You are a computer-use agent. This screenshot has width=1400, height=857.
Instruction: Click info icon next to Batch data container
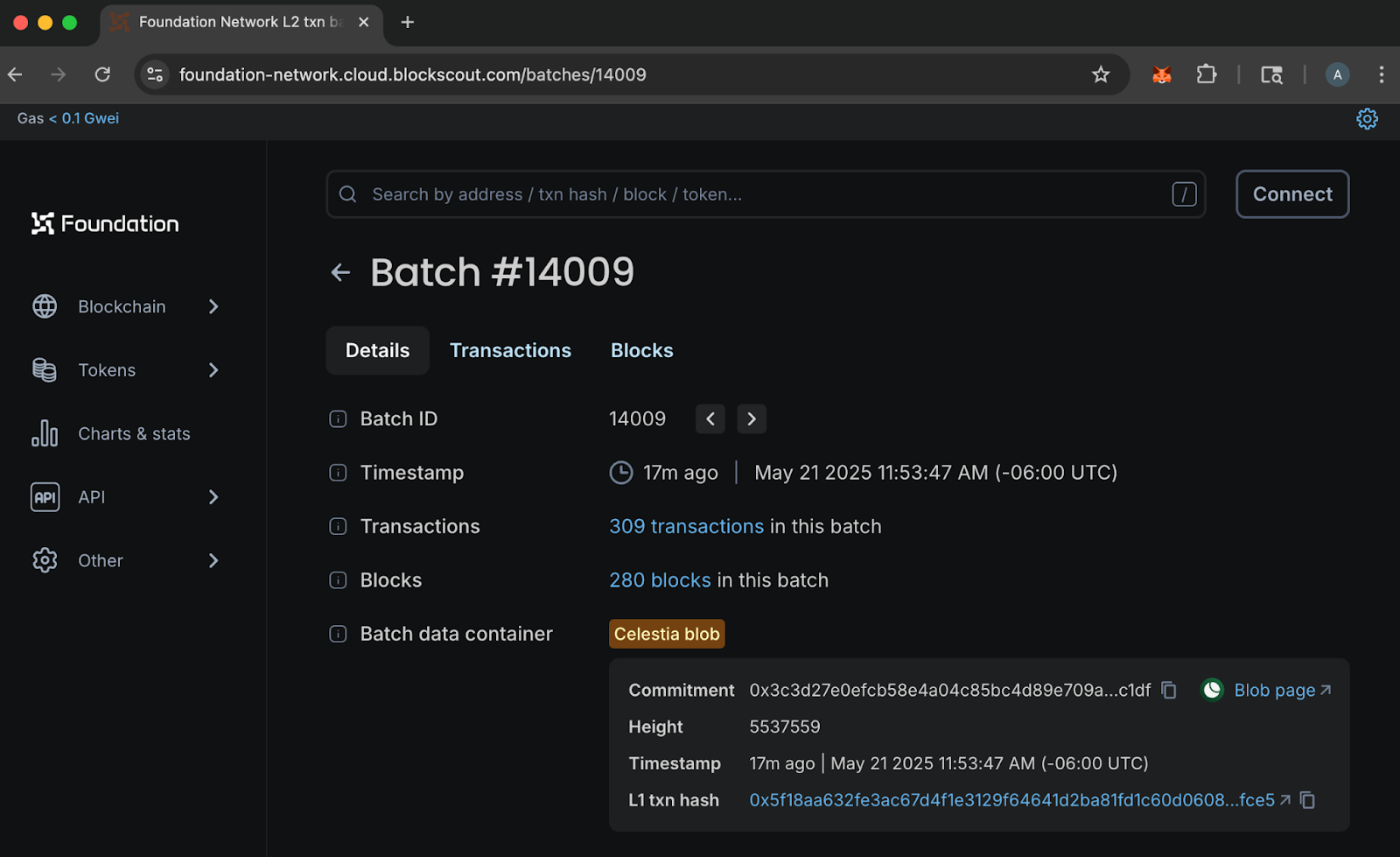[x=338, y=634]
